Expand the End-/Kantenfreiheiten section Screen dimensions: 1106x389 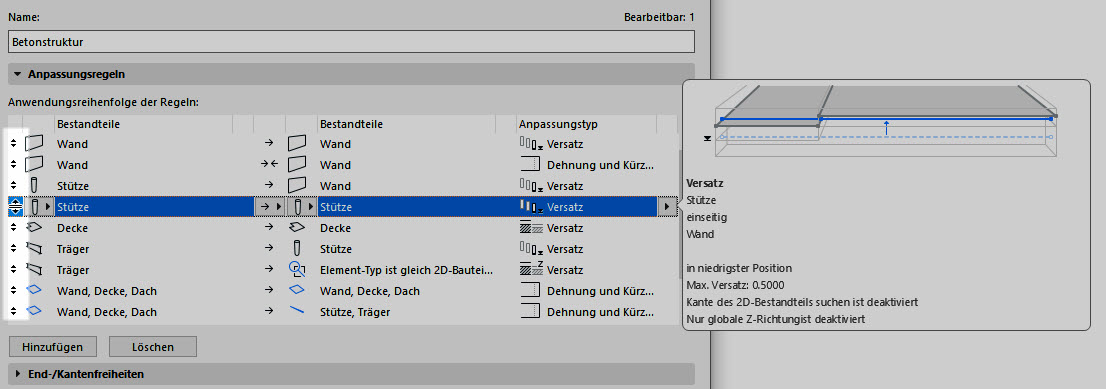pos(18,374)
